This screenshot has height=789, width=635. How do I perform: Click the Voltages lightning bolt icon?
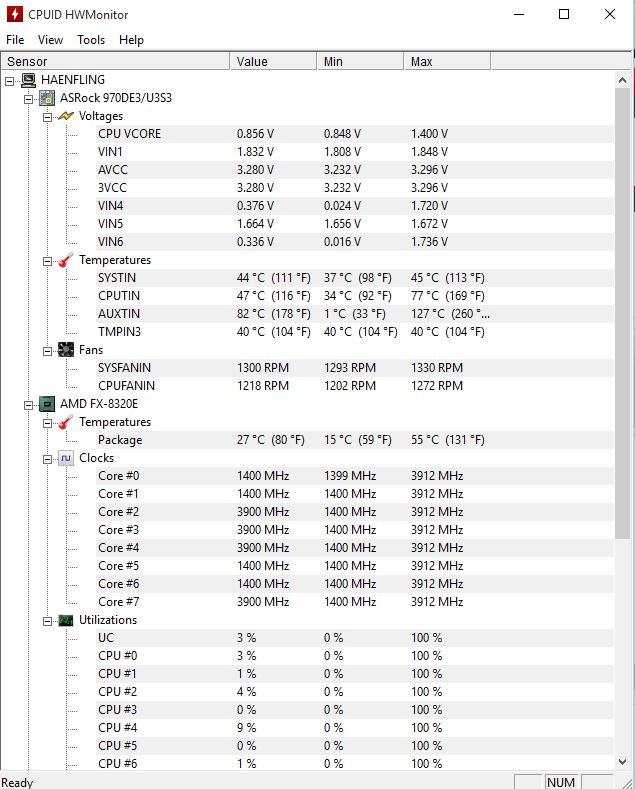pyautogui.click(x=66, y=116)
